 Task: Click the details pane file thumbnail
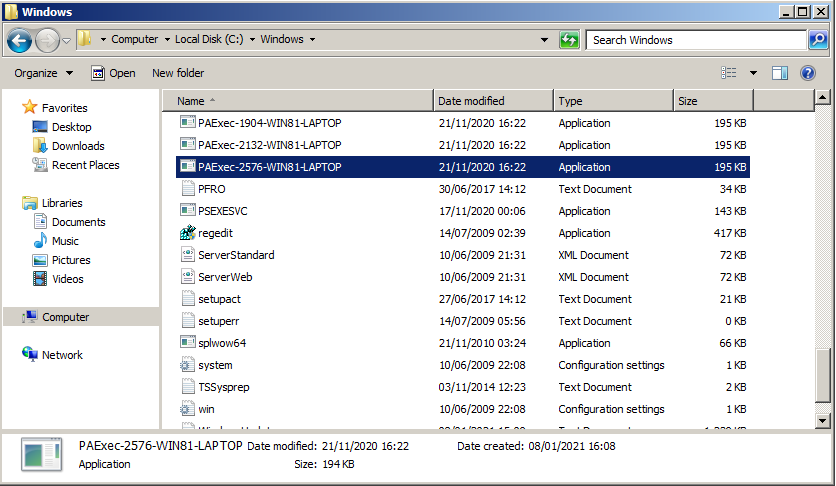[x=42, y=455]
